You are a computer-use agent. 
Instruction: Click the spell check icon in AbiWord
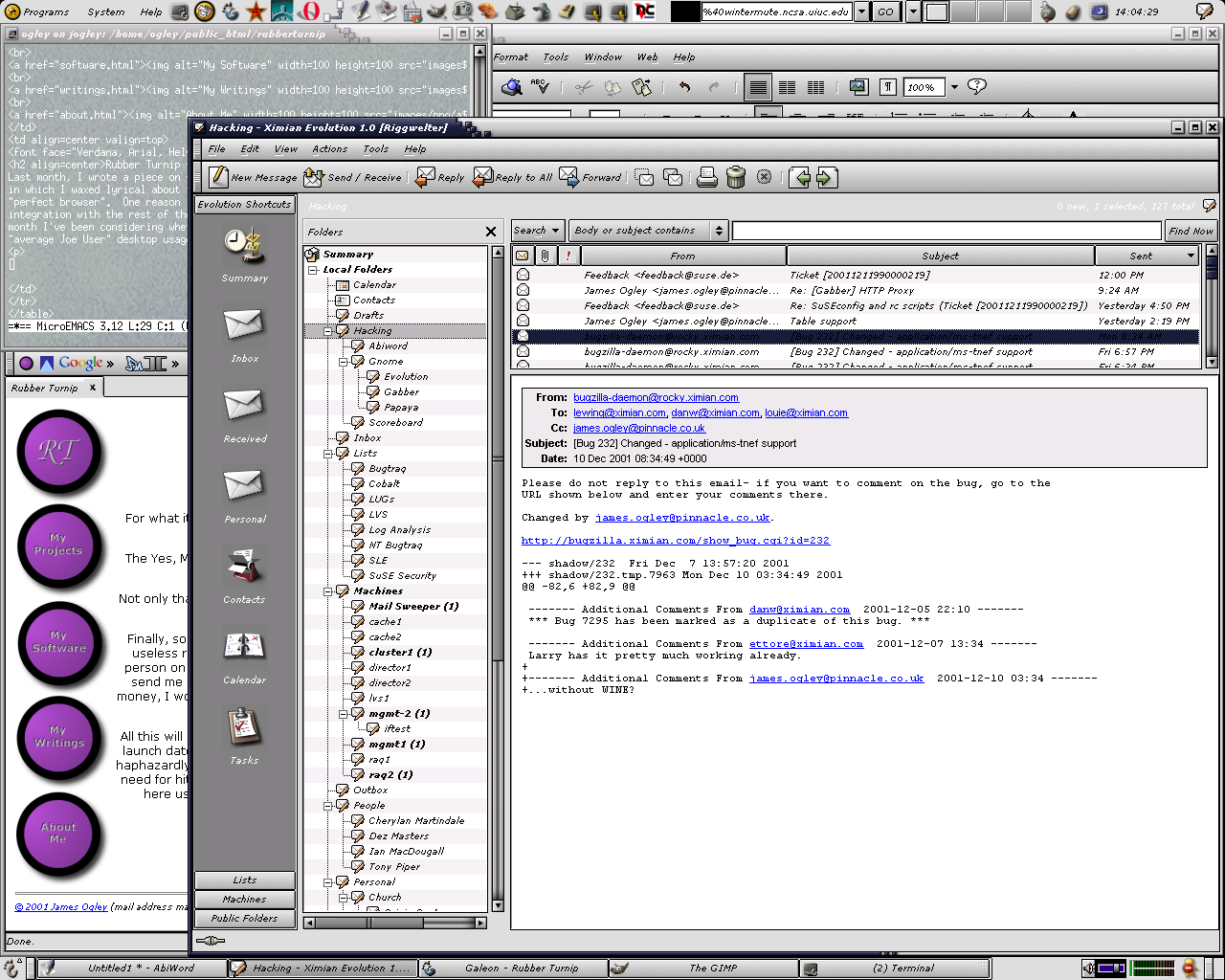[x=541, y=87]
